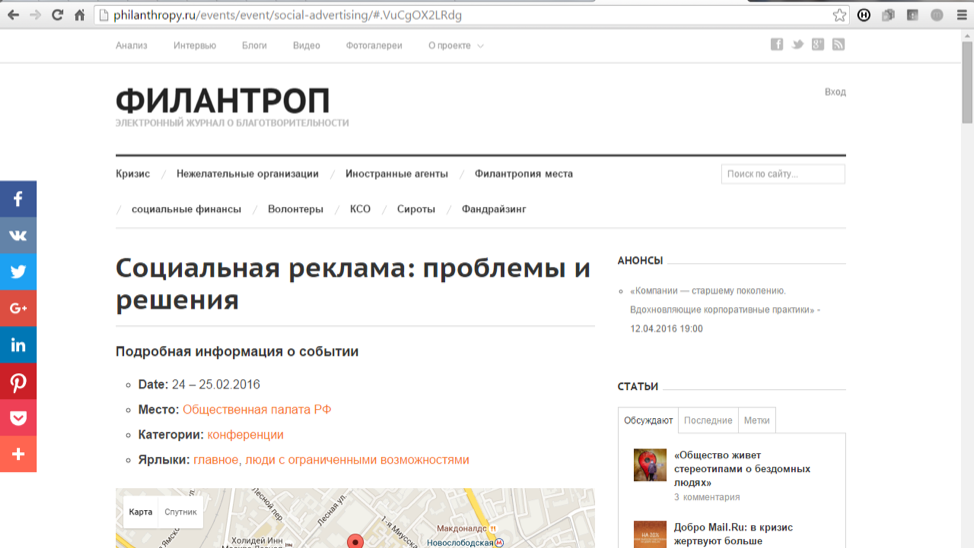Viewport: 974px width, 548px height.
Task: Share page via VK sidebar icon
Action: 18,235
